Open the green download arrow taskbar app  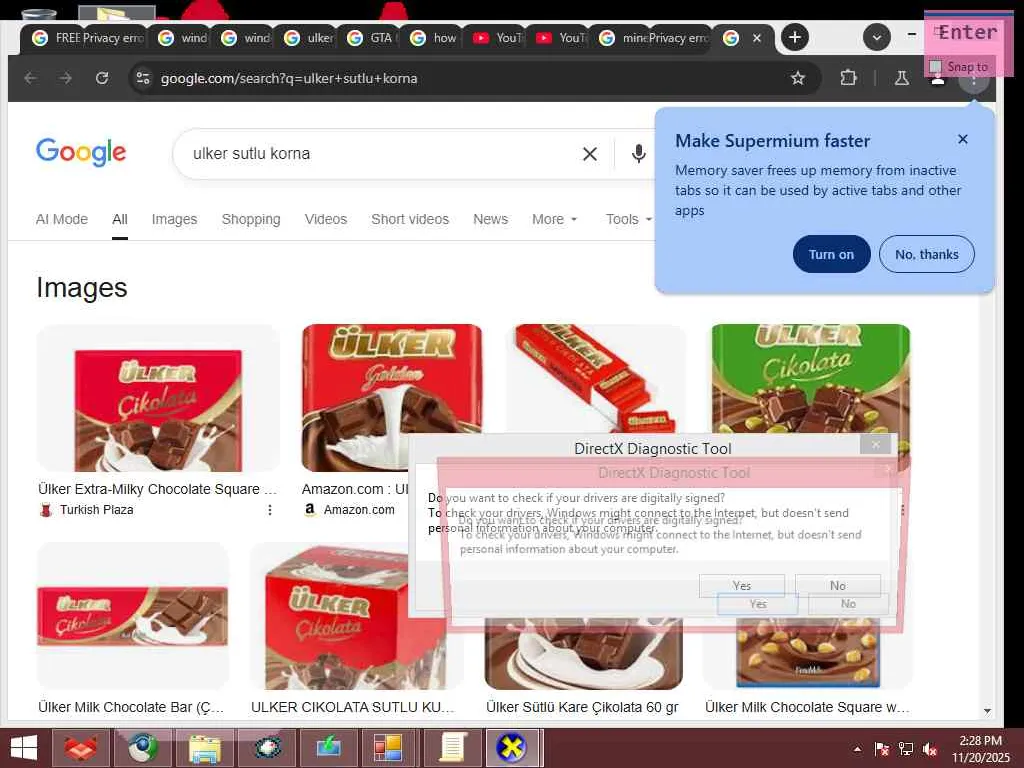328,748
